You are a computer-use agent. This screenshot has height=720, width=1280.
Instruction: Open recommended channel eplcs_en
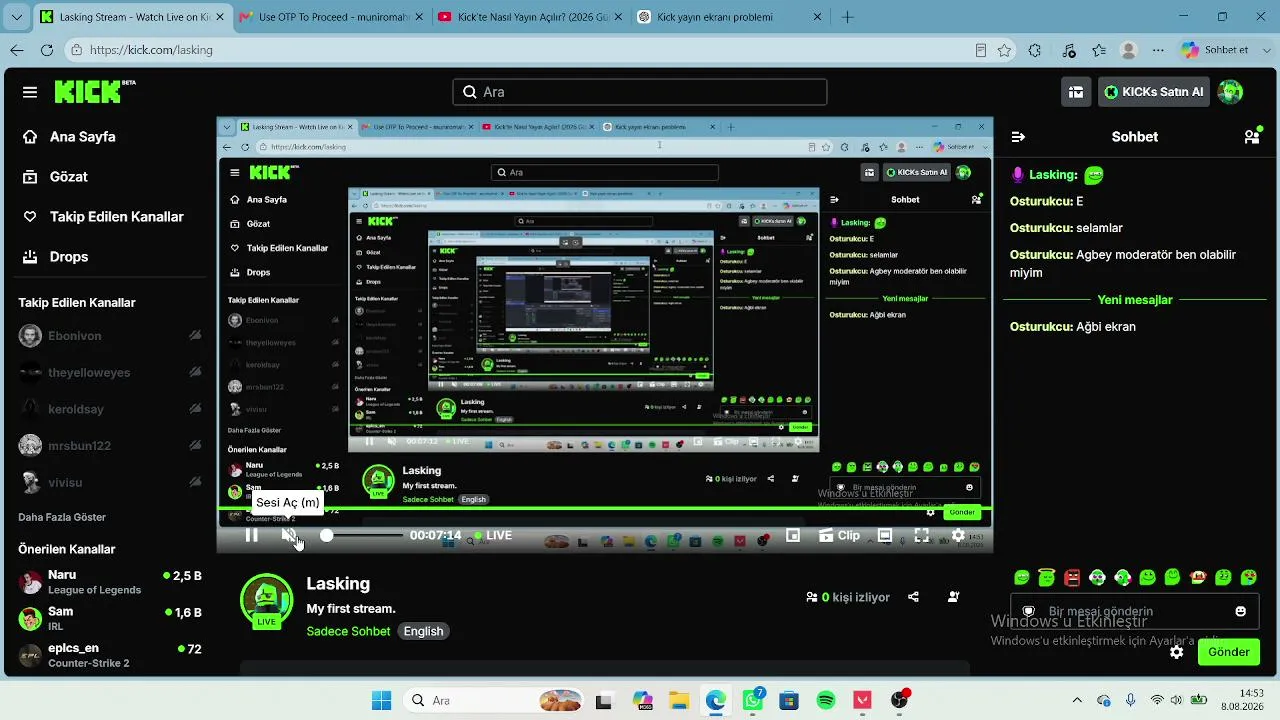110,655
